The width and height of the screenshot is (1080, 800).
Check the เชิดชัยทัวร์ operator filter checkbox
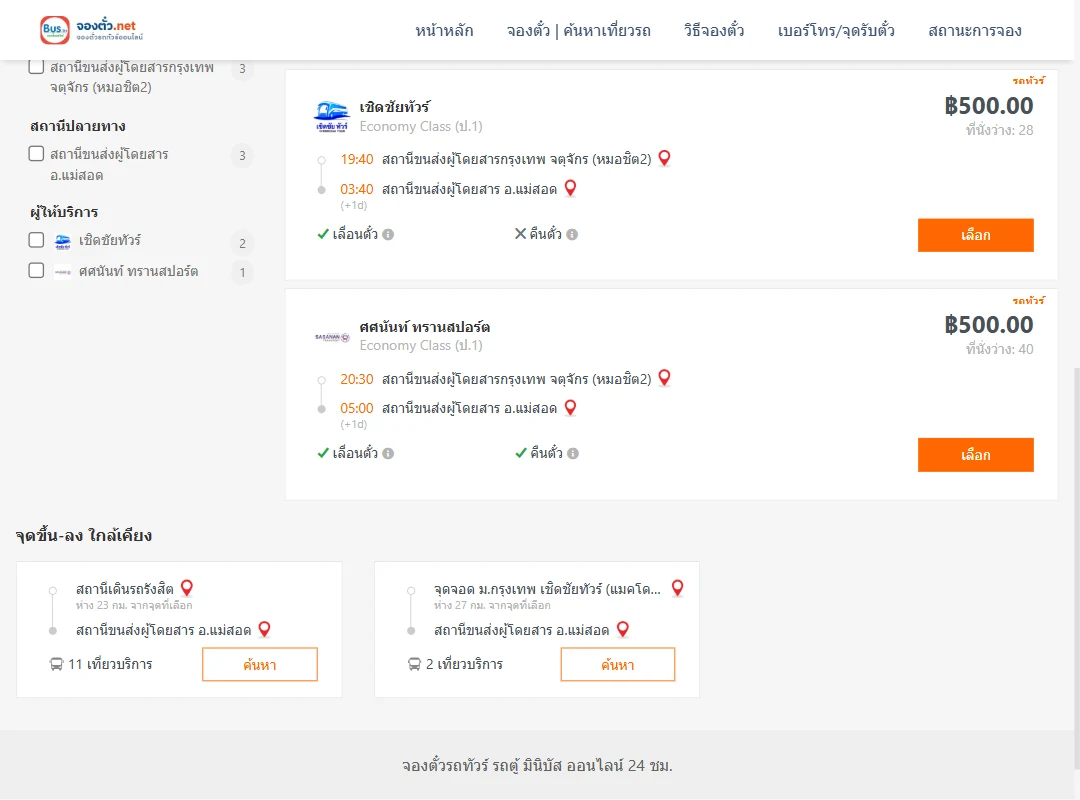[37, 240]
